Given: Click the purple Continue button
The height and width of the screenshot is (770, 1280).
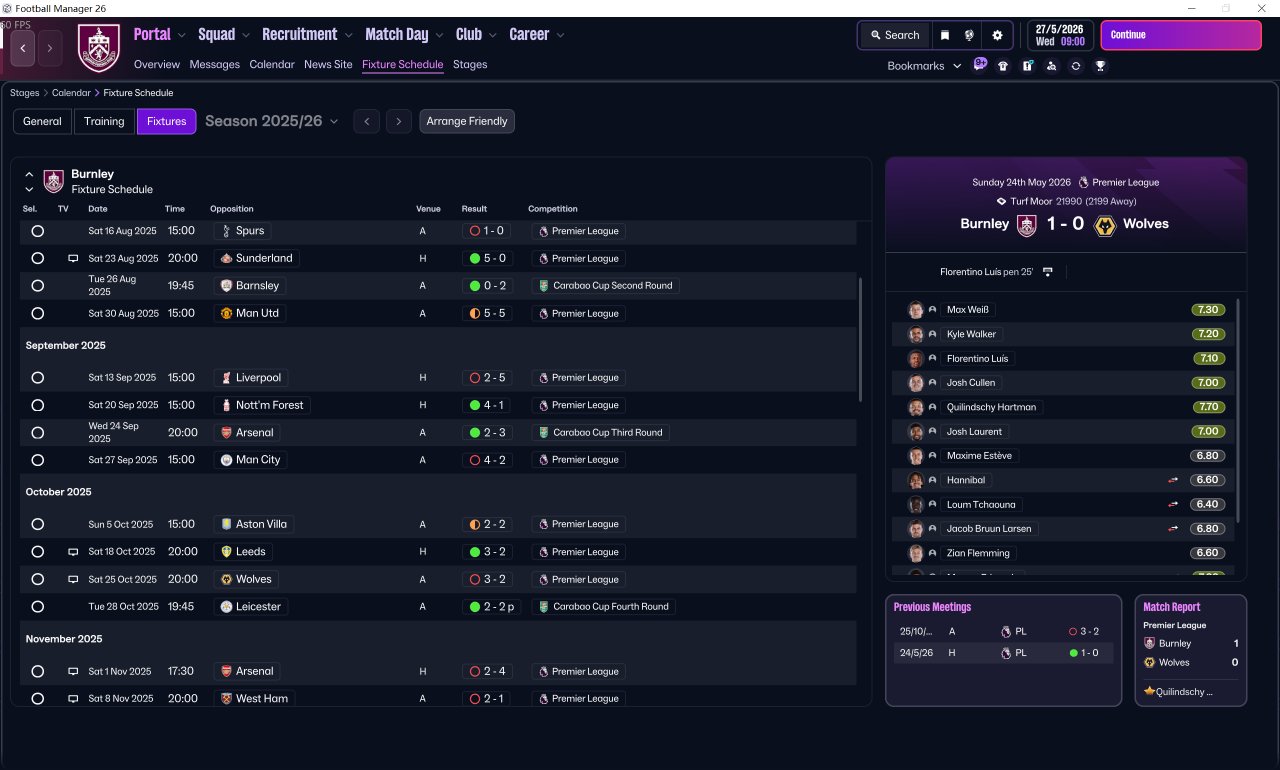Looking at the screenshot, I should [1181, 35].
